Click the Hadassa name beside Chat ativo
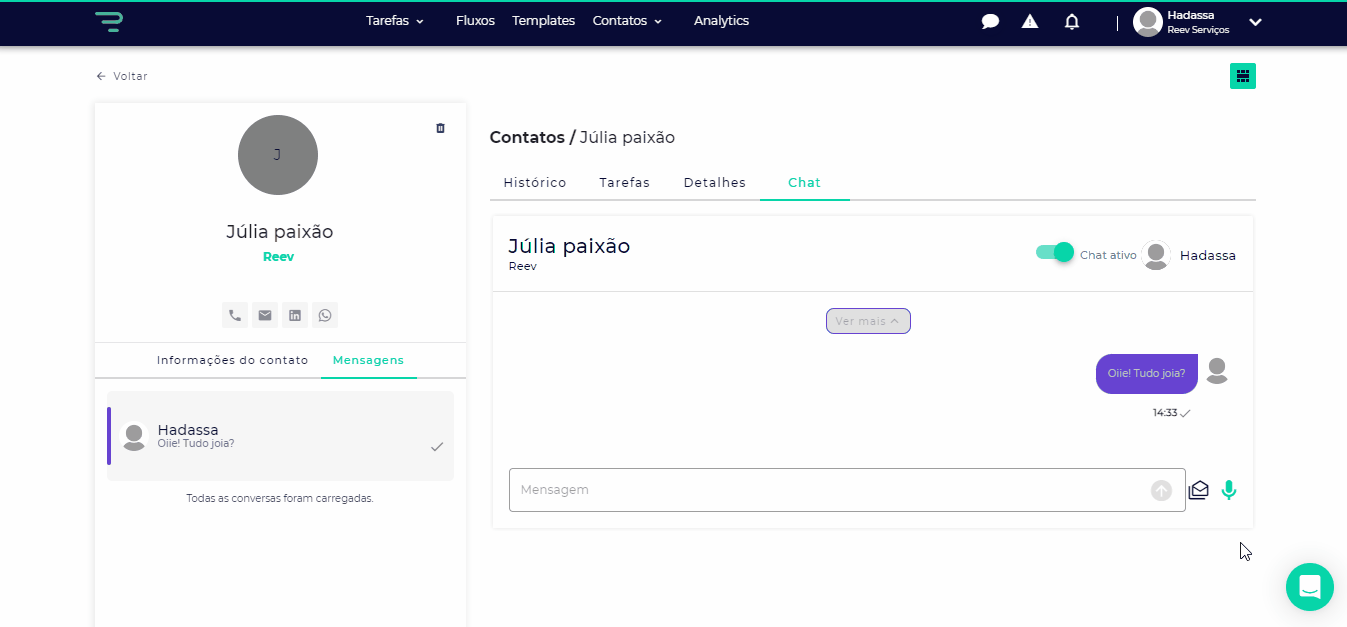The image size is (1347, 627). (x=1208, y=255)
